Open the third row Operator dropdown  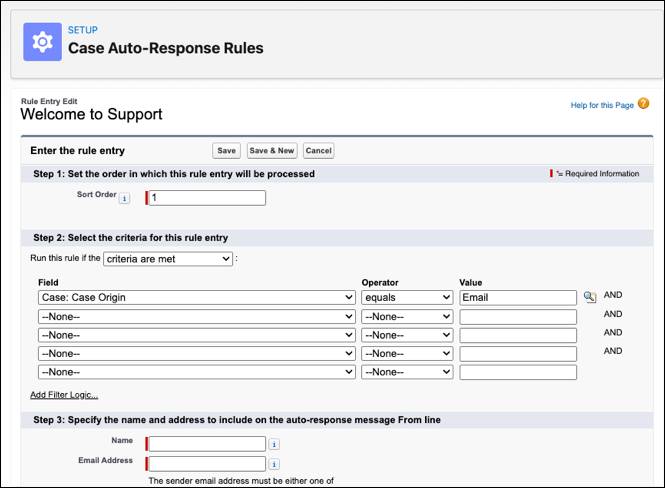point(407,335)
